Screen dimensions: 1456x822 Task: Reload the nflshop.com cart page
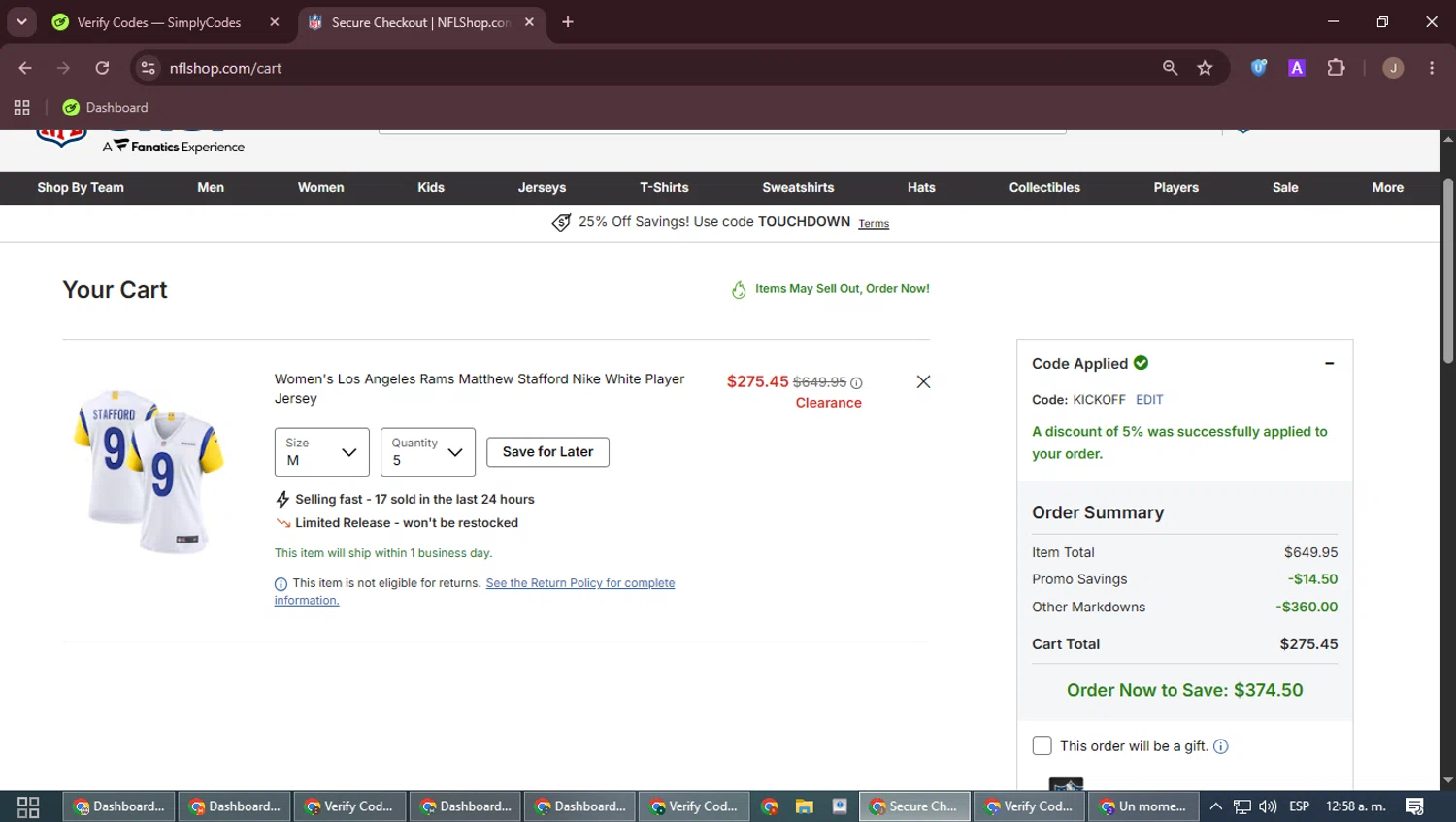(x=102, y=68)
